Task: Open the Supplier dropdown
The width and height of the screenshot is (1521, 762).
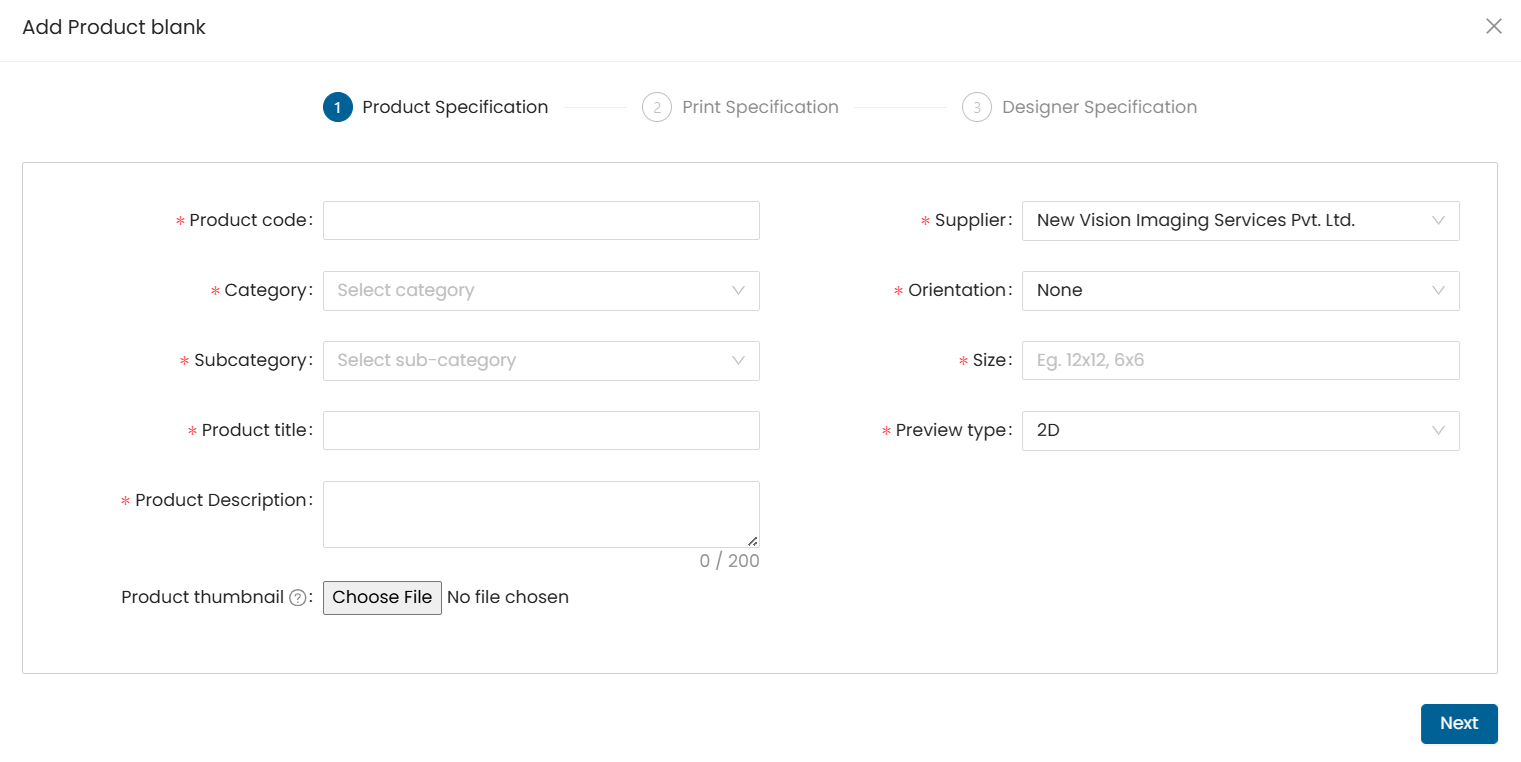Action: (x=1240, y=221)
